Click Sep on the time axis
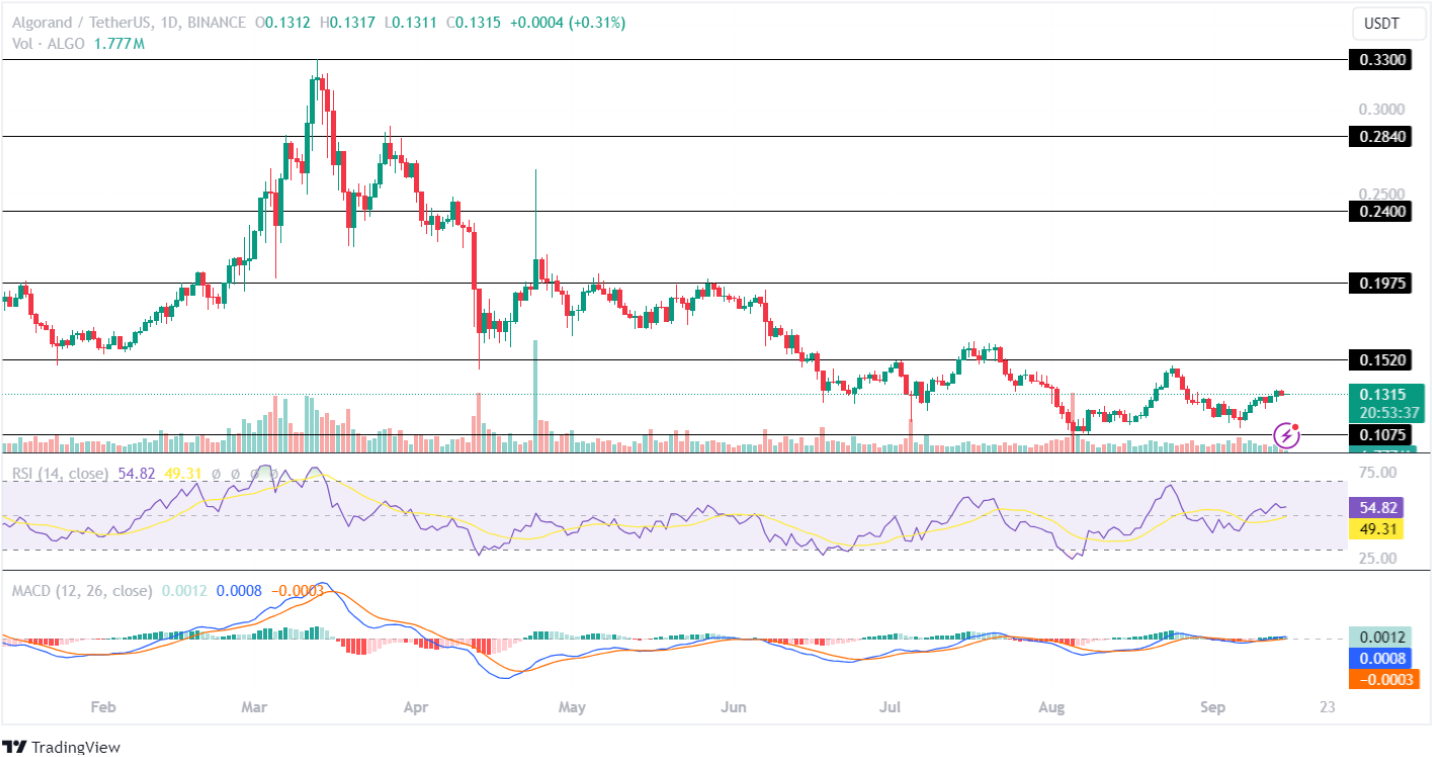1432x757 pixels. click(1211, 707)
